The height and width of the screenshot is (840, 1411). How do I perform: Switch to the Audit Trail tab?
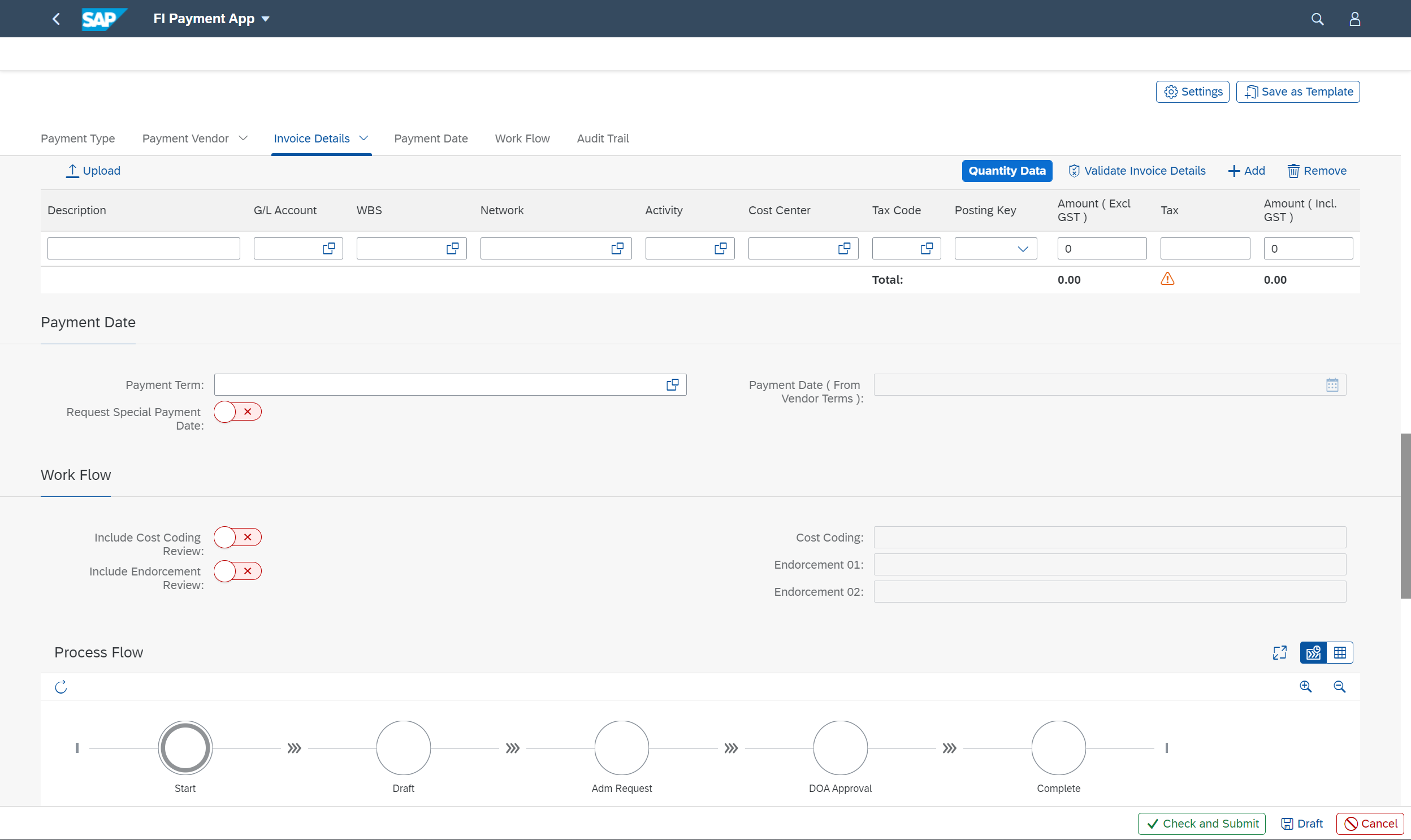pos(602,138)
